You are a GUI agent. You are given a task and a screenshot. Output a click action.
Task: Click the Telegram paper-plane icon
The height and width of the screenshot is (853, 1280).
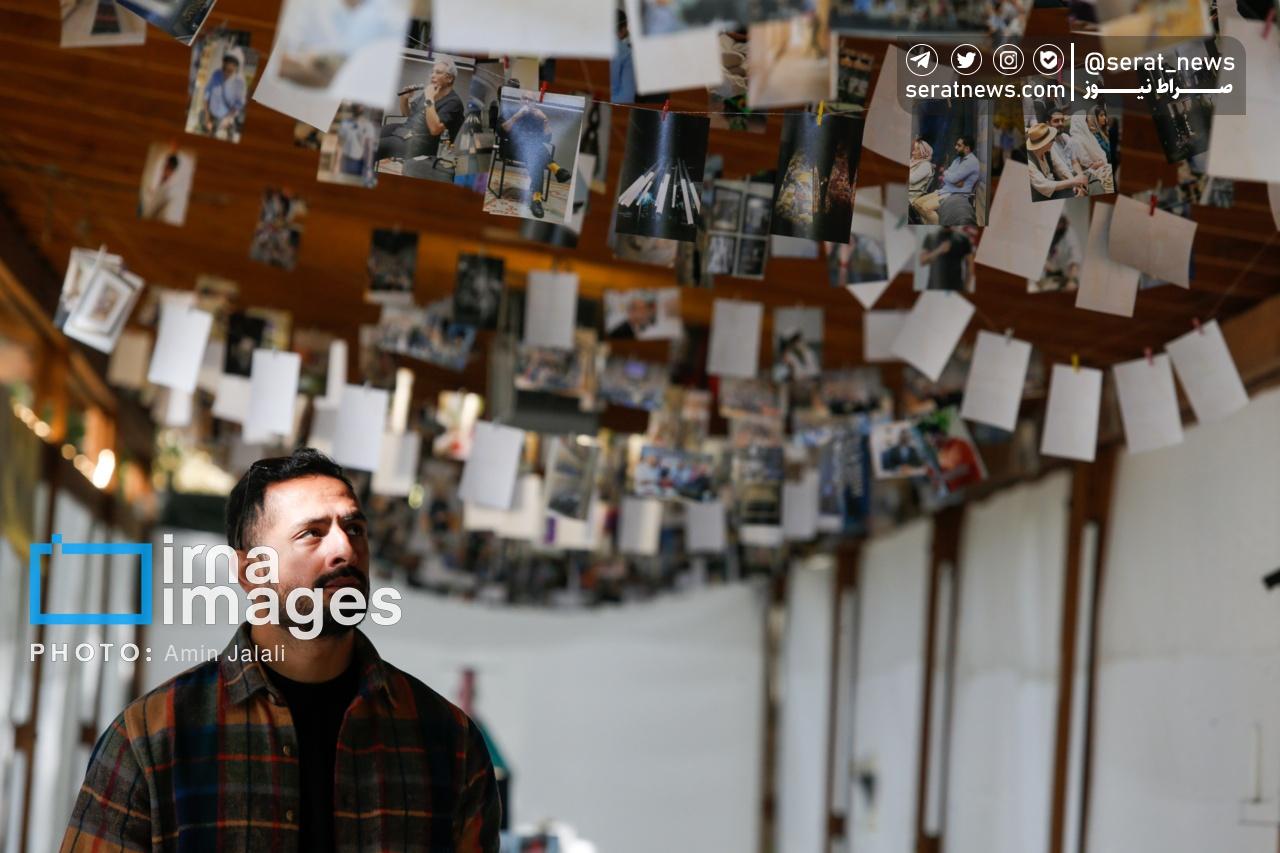coord(922,60)
